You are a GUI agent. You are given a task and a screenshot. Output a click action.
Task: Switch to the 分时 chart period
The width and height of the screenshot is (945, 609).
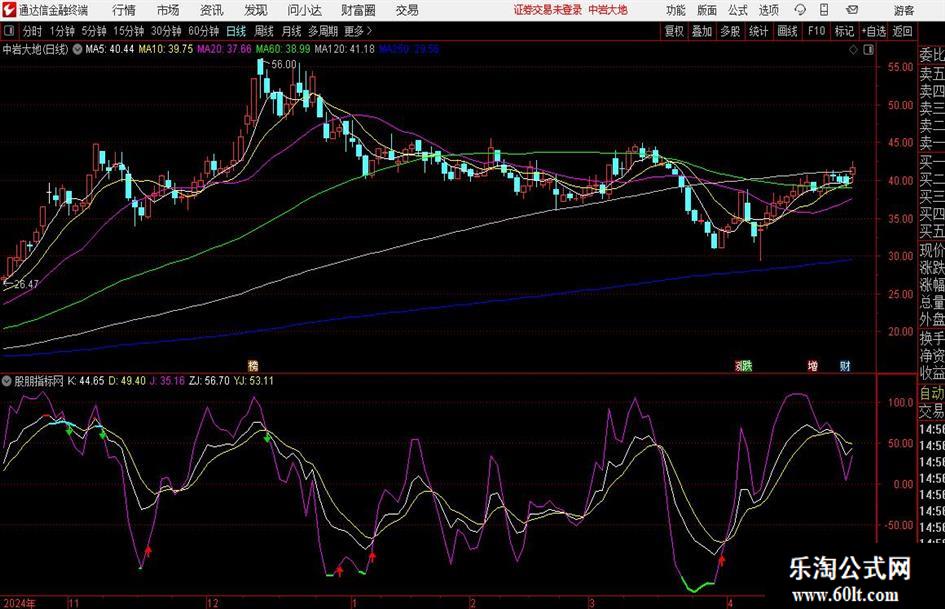pos(33,31)
